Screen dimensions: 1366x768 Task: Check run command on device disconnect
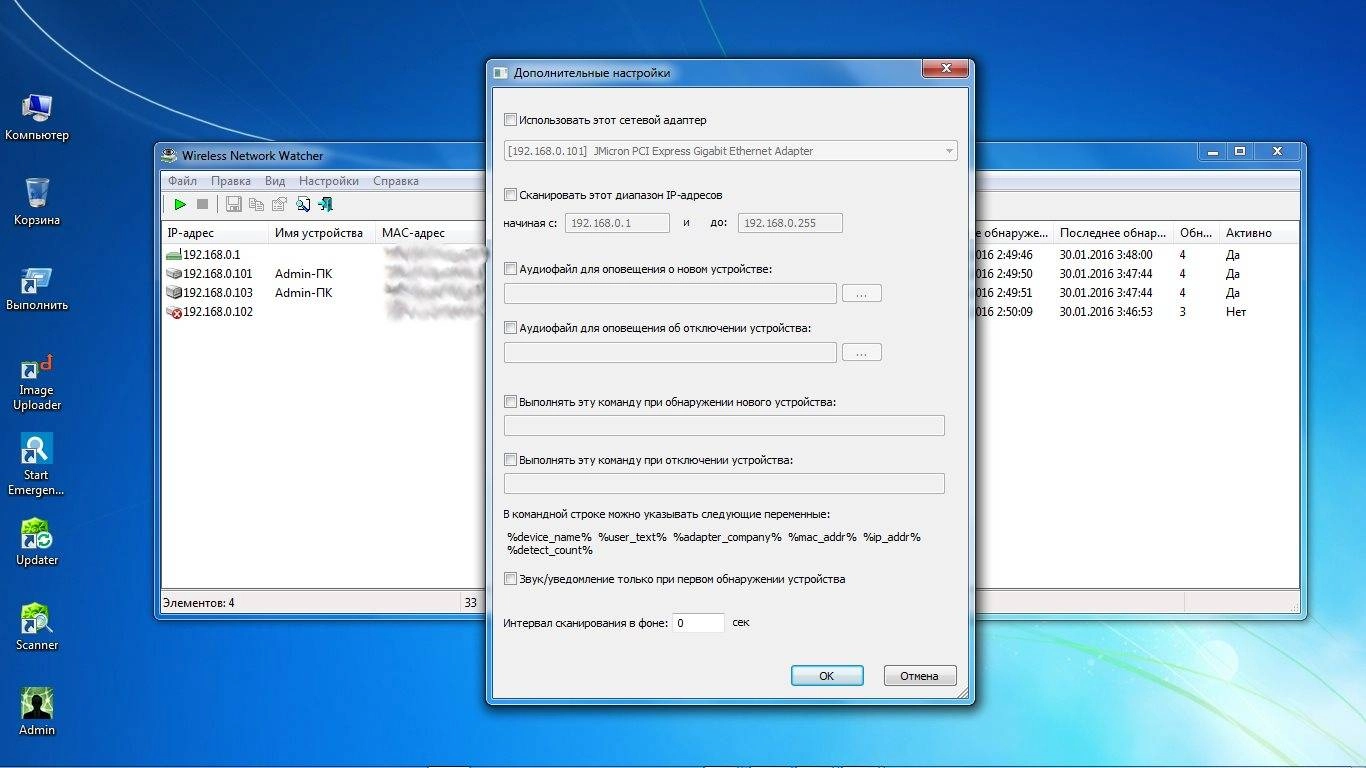[x=511, y=460]
